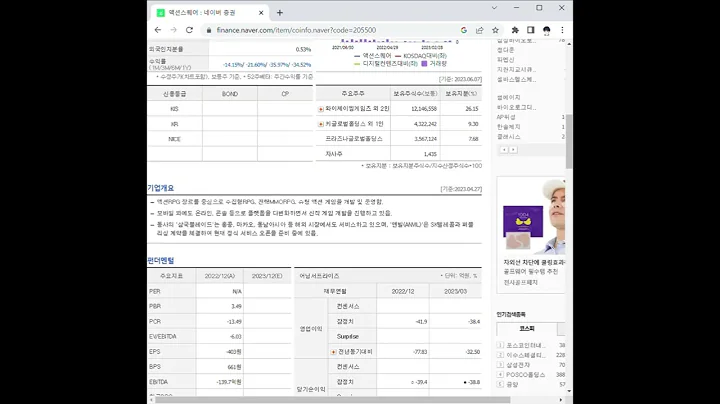Image resolution: width=720 pixels, height=404 pixels.
Task: Click the 자사주 row label
Action: [333, 154]
